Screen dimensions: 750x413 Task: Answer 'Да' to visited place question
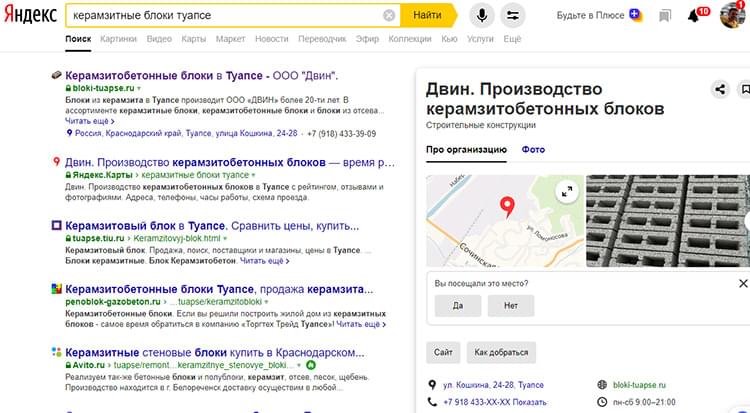(458, 305)
